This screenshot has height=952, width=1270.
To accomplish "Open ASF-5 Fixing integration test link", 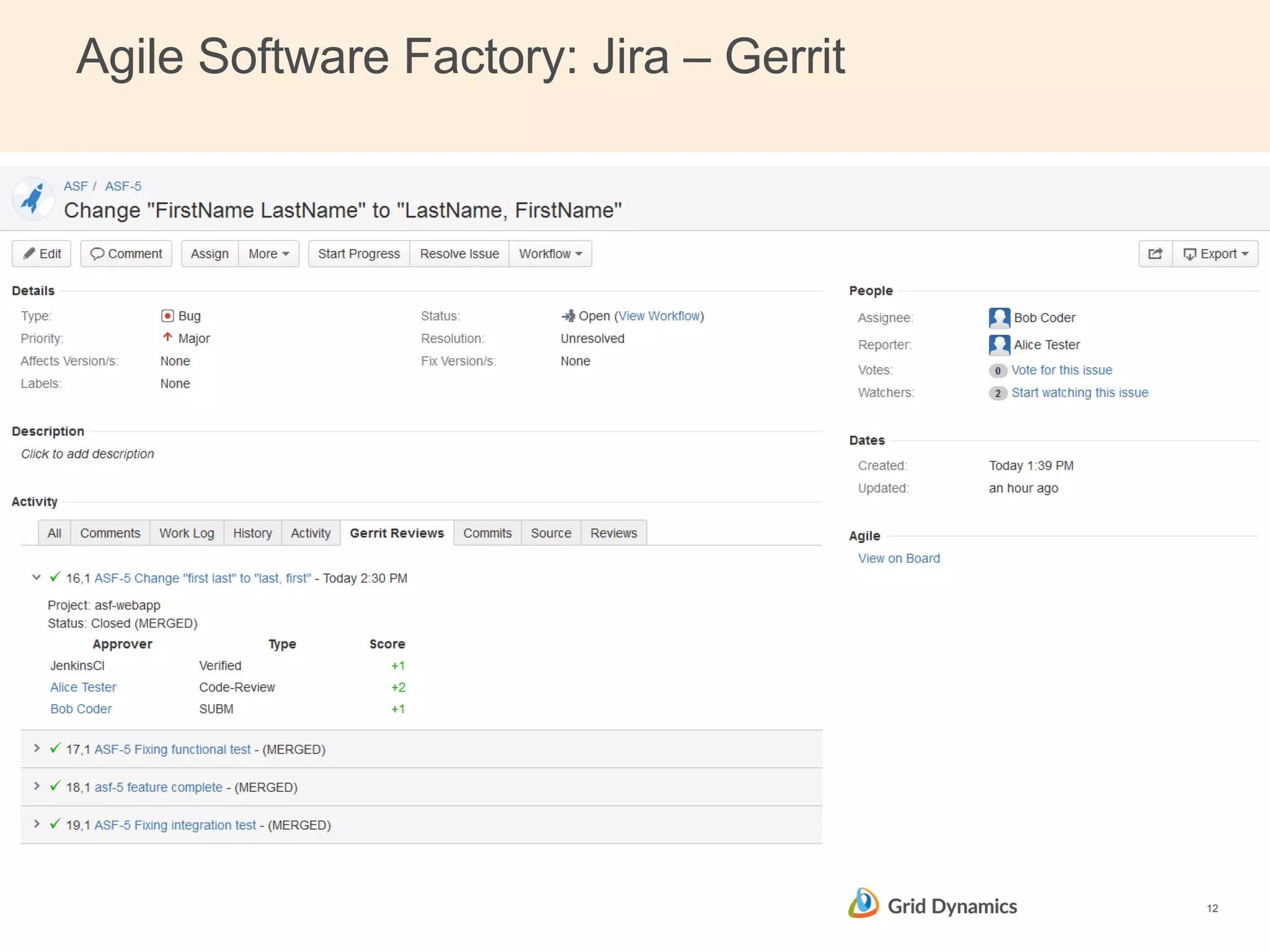I will 175,825.
